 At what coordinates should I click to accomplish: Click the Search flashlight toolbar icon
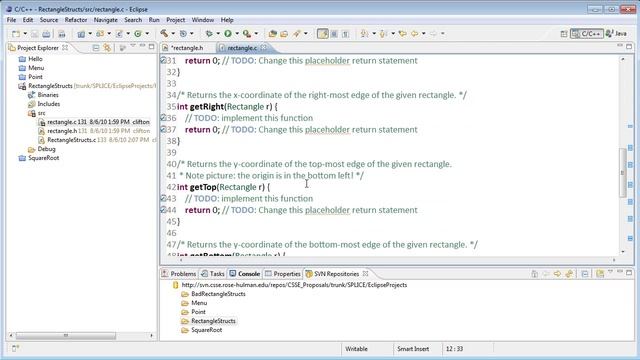pyautogui.click(x=297, y=33)
